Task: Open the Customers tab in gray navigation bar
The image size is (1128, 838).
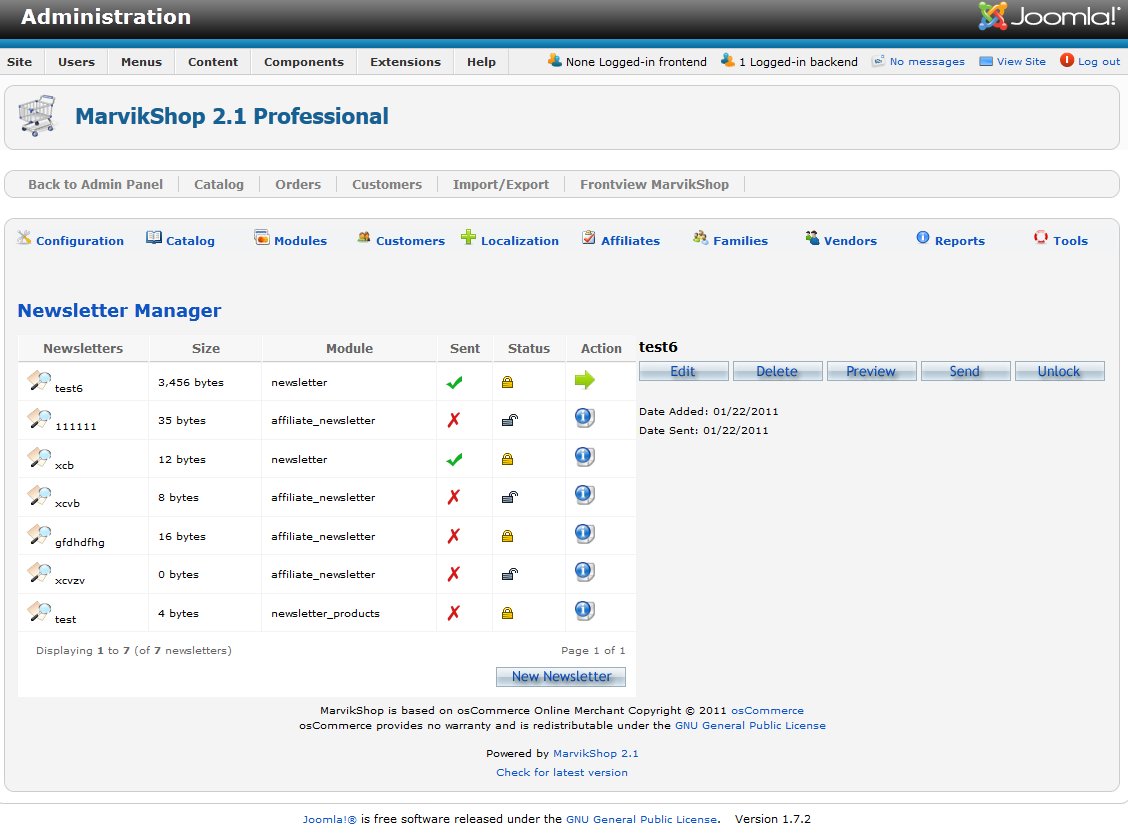Action: 387,184
